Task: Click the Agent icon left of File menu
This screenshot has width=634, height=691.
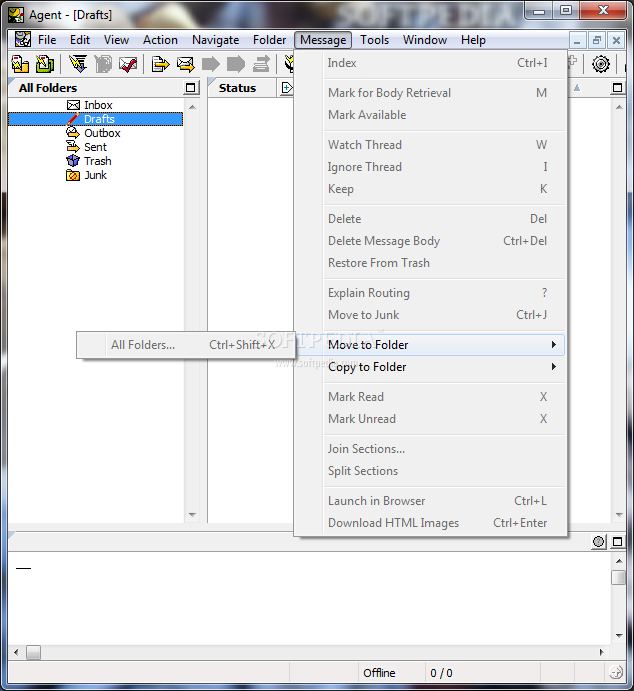Action: point(23,40)
